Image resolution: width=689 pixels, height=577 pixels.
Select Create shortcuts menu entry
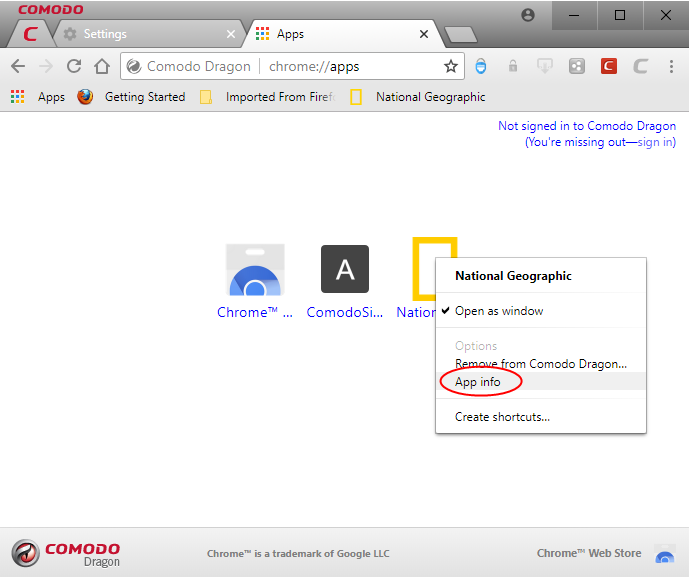pos(541,417)
